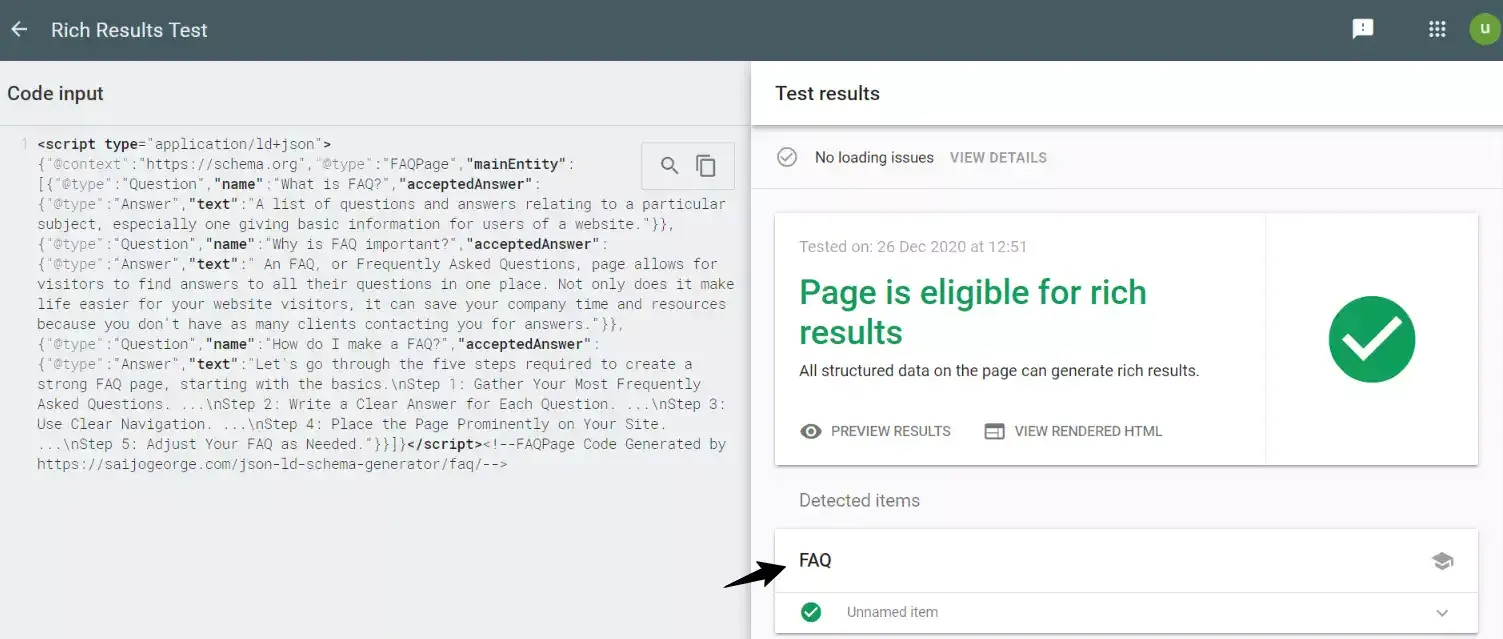The image size is (1503, 639).
Task: Click the Rich Results Test title
Action: pos(129,30)
